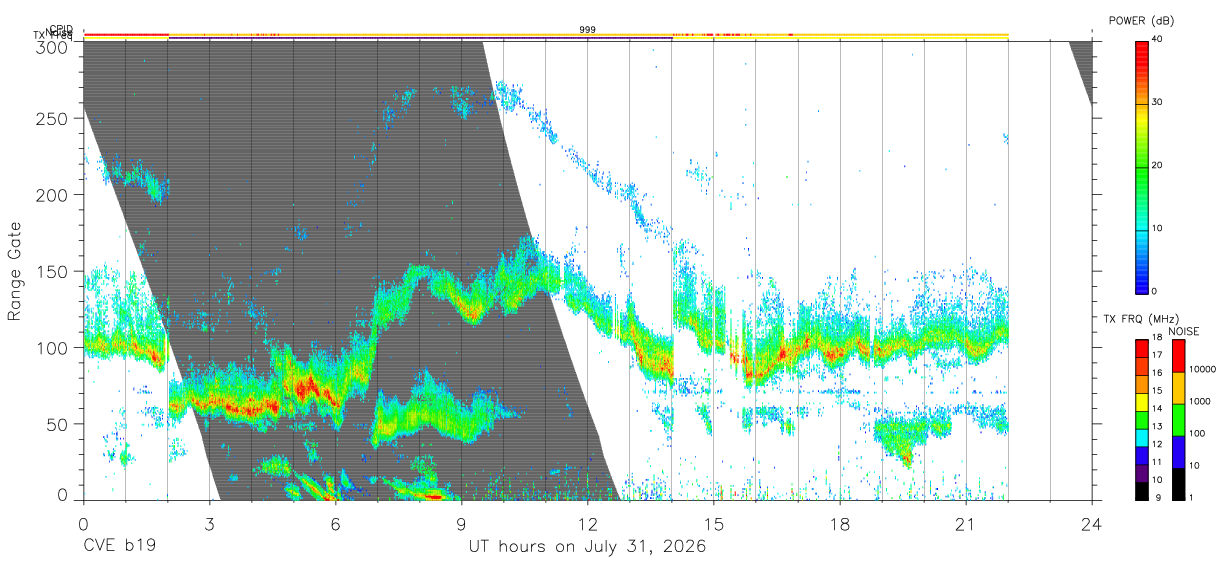
Task: Pick orange 1000–10000 segment of NOISE bar
Action: pos(1179,388)
